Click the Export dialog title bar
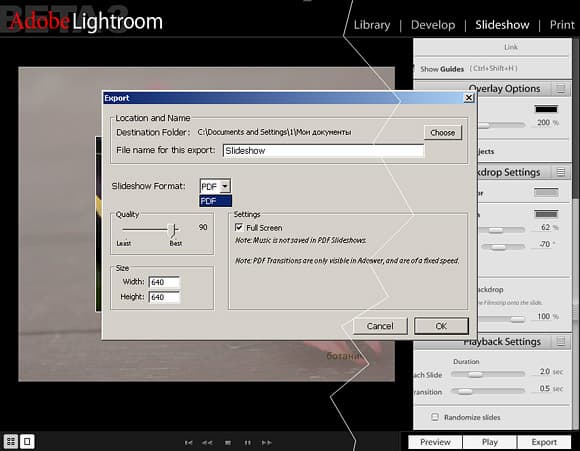 tap(283, 98)
